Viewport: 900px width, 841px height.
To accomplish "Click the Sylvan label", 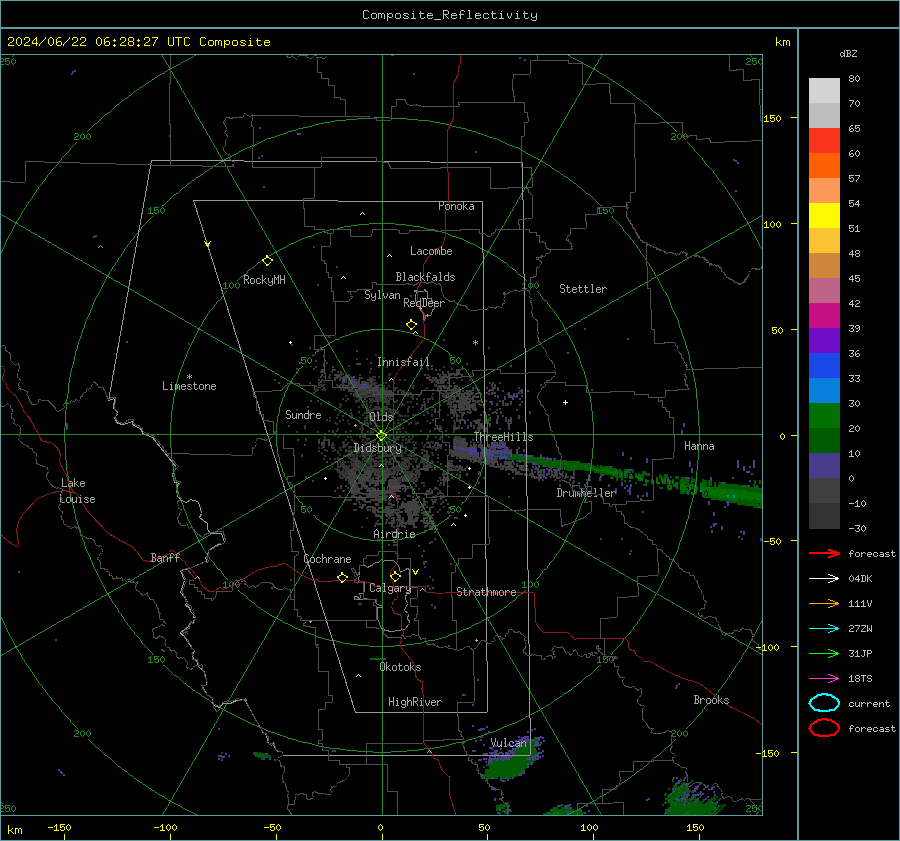I will pyautogui.click(x=382, y=295).
